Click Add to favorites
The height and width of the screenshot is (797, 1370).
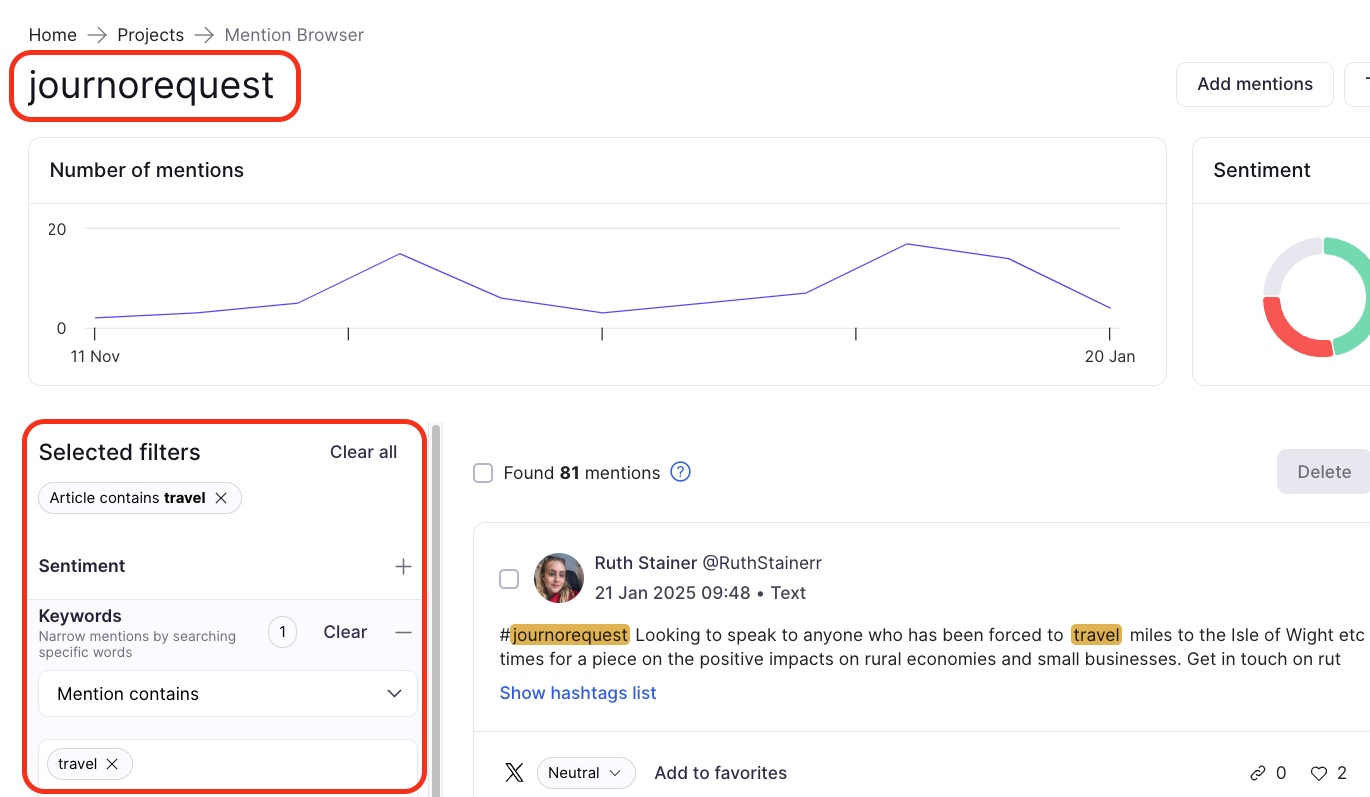pos(720,773)
